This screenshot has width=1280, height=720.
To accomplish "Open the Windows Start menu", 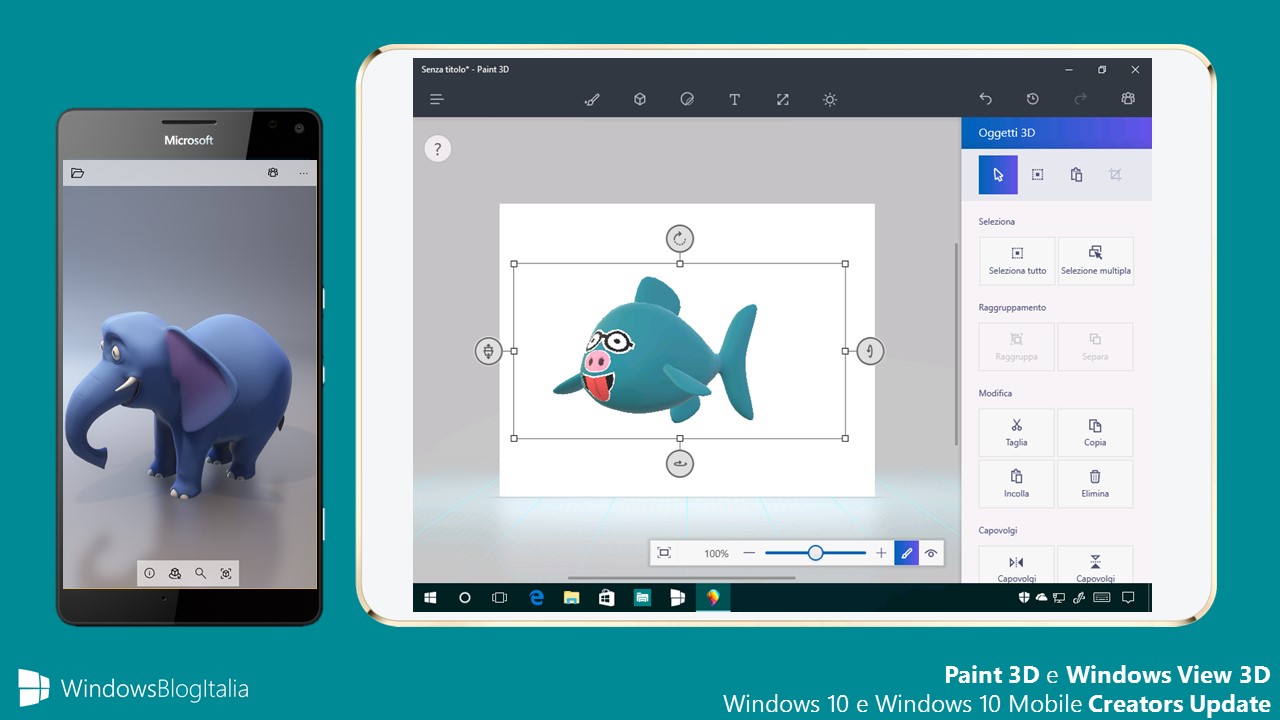I will [431, 598].
